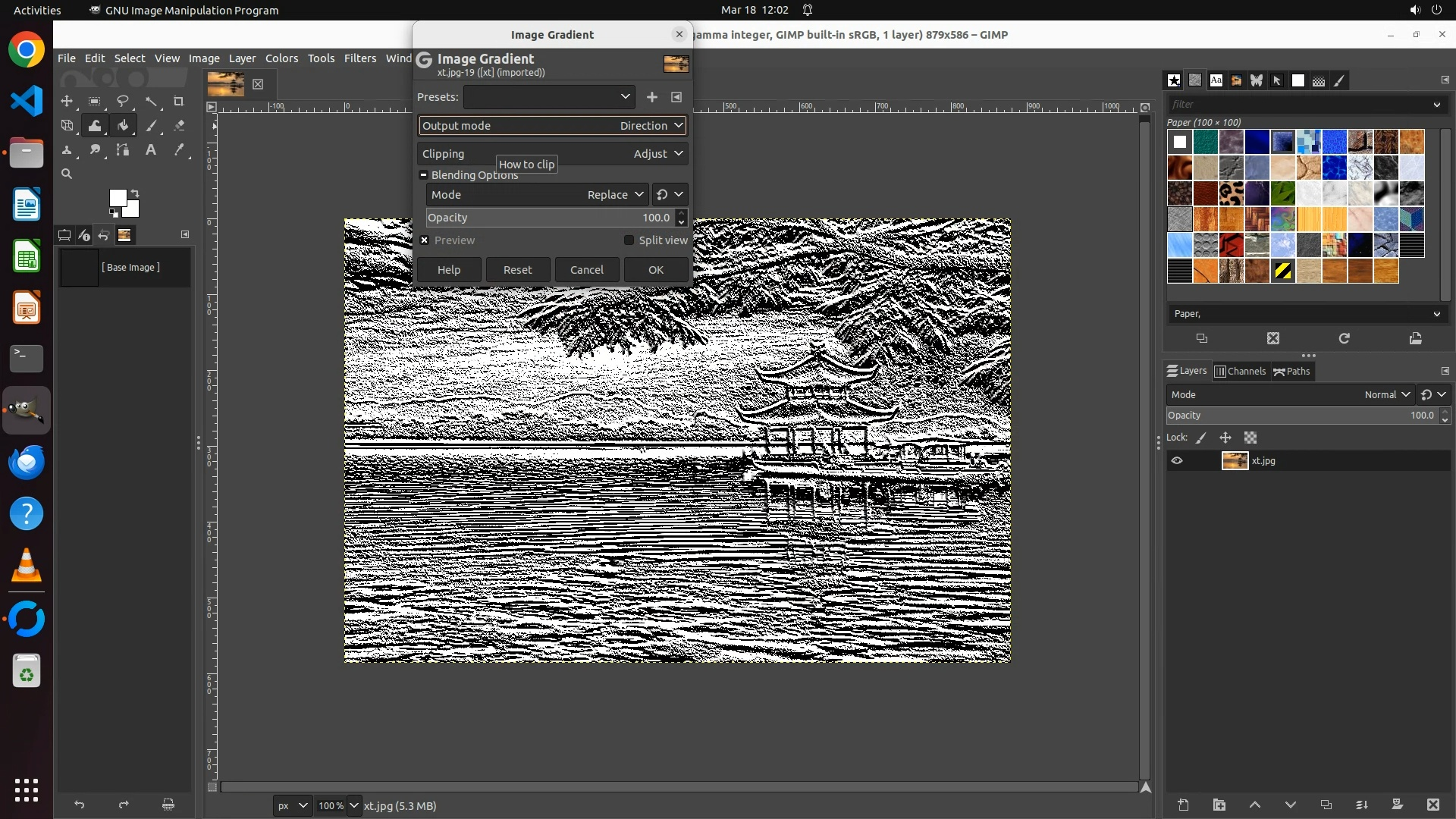The width and height of the screenshot is (1456, 819).
Task: Choose the Zoom magnifier tool
Action: point(67,174)
